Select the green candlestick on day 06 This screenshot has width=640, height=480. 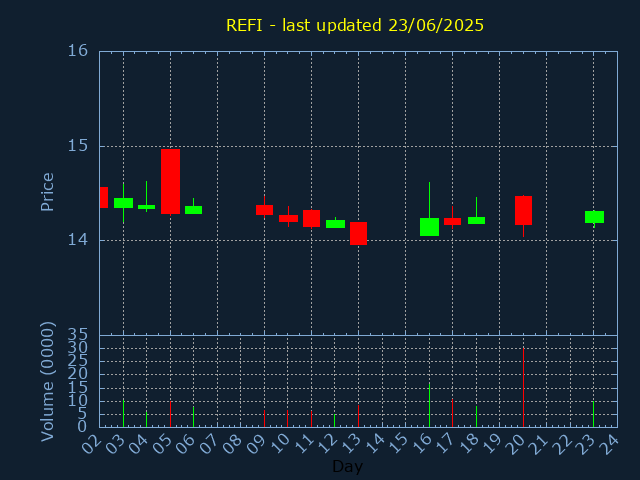pyautogui.click(x=193, y=210)
